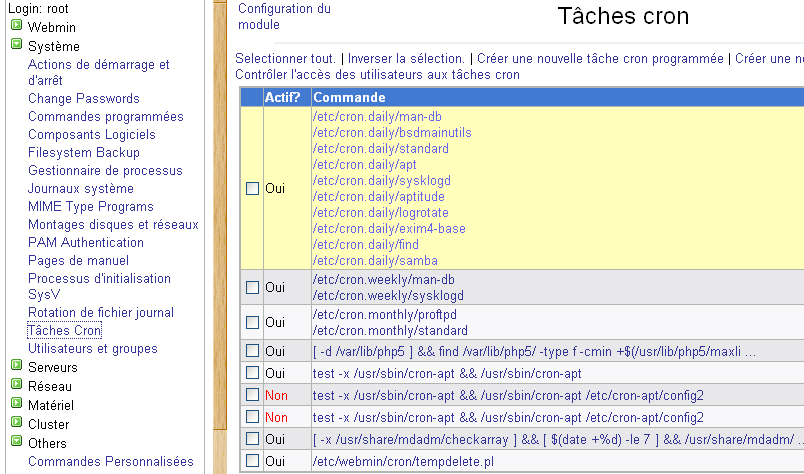Image resolution: width=804 pixels, height=474 pixels.
Task: Open Contrôler l'accès des utilisateurs link
Action: coord(377,75)
